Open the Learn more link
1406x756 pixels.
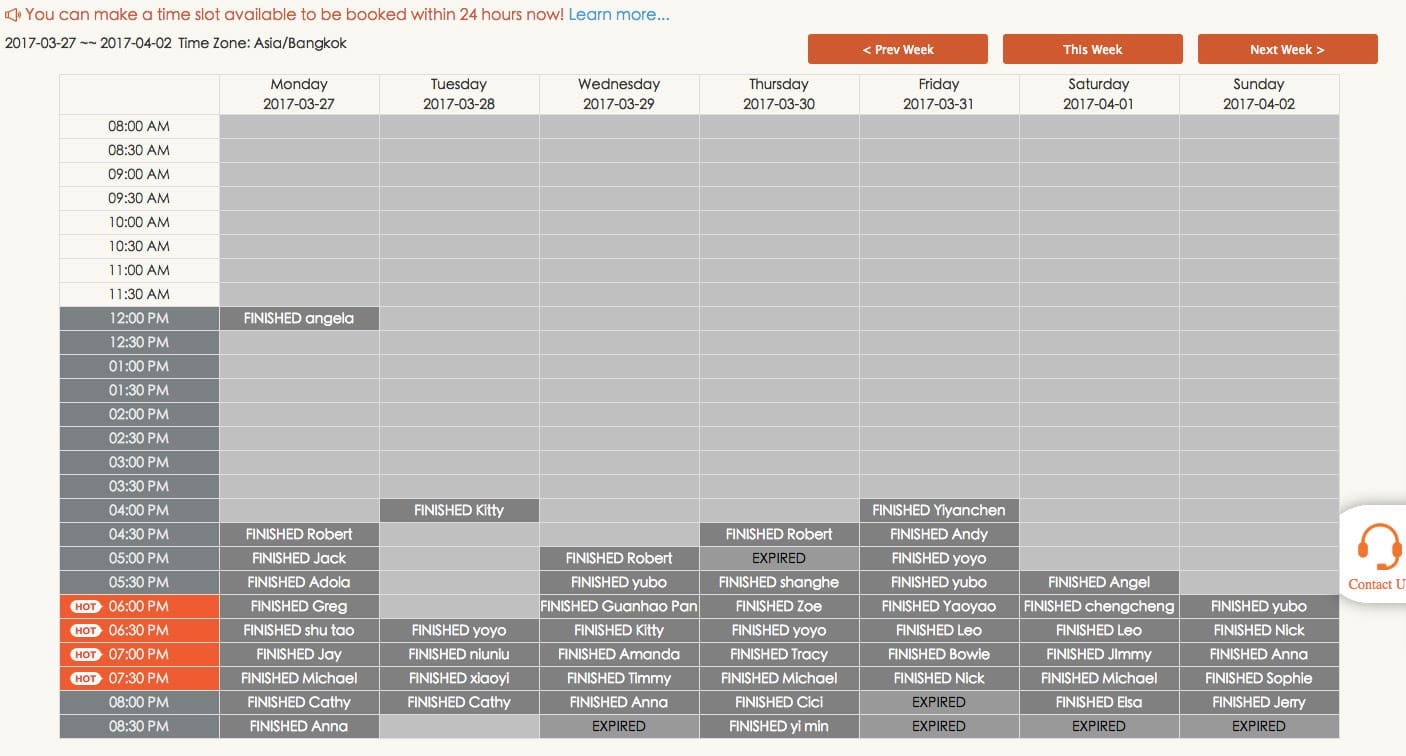[x=618, y=15]
